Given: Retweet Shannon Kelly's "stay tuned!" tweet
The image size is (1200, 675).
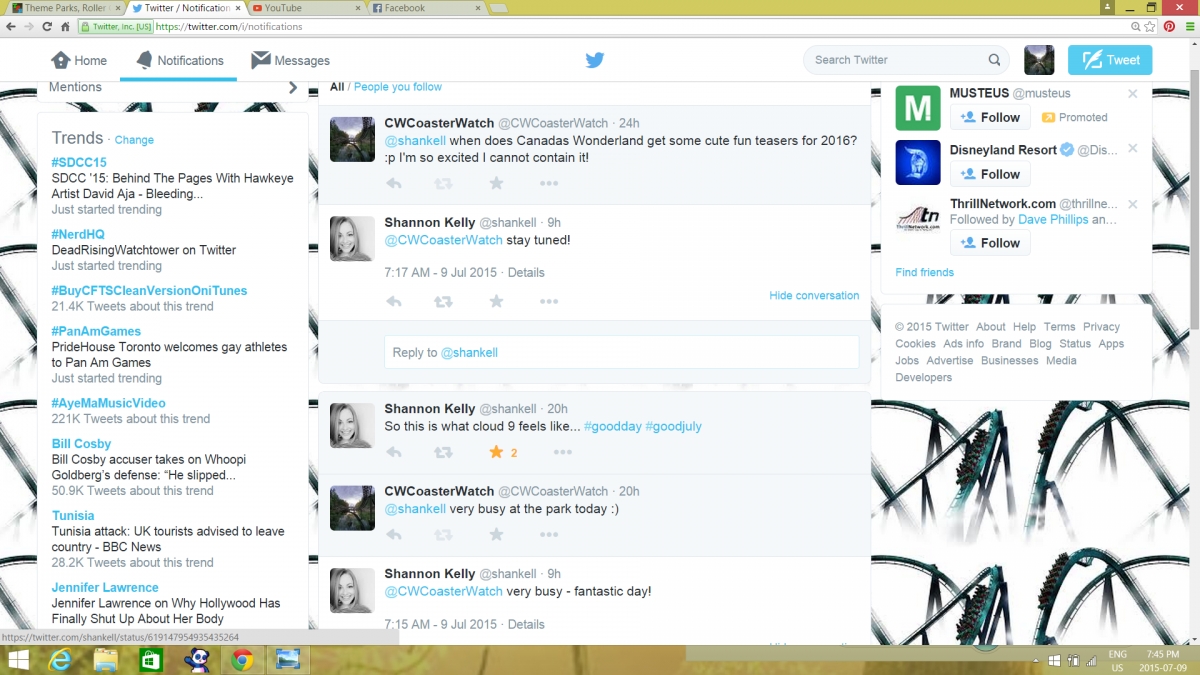Looking at the screenshot, I should [444, 301].
